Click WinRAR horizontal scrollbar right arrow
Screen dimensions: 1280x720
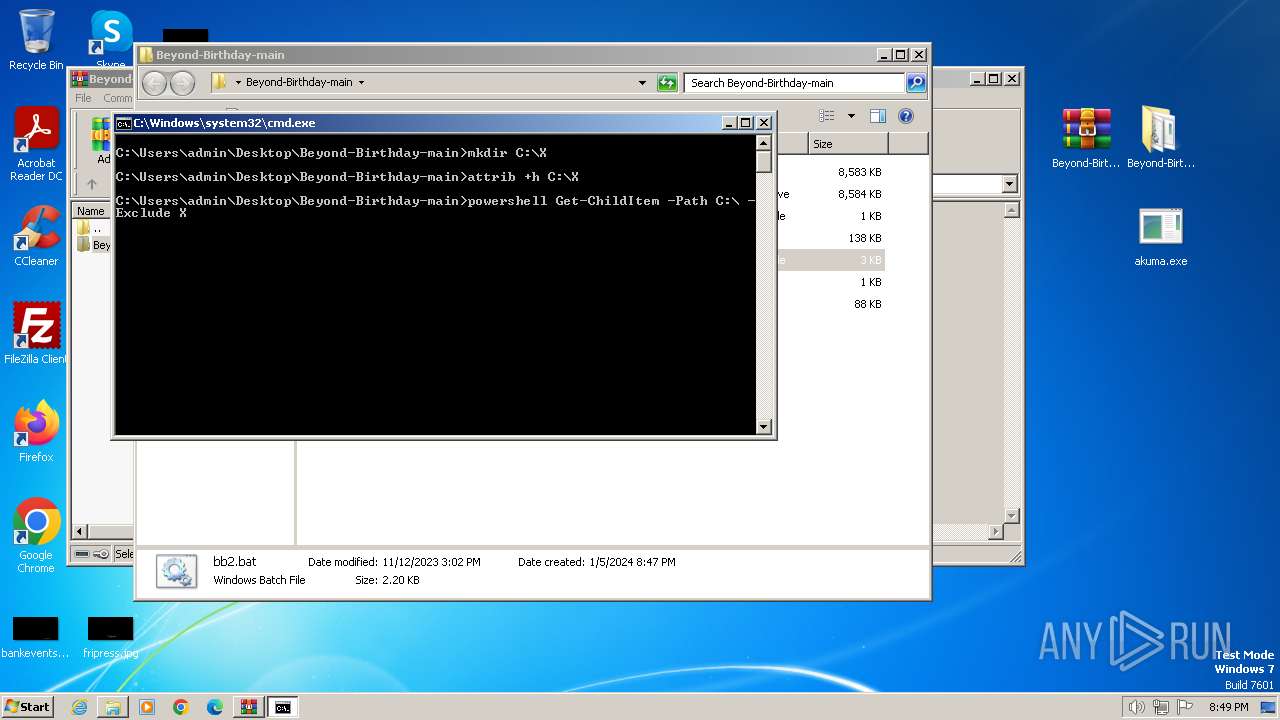(x=994, y=532)
